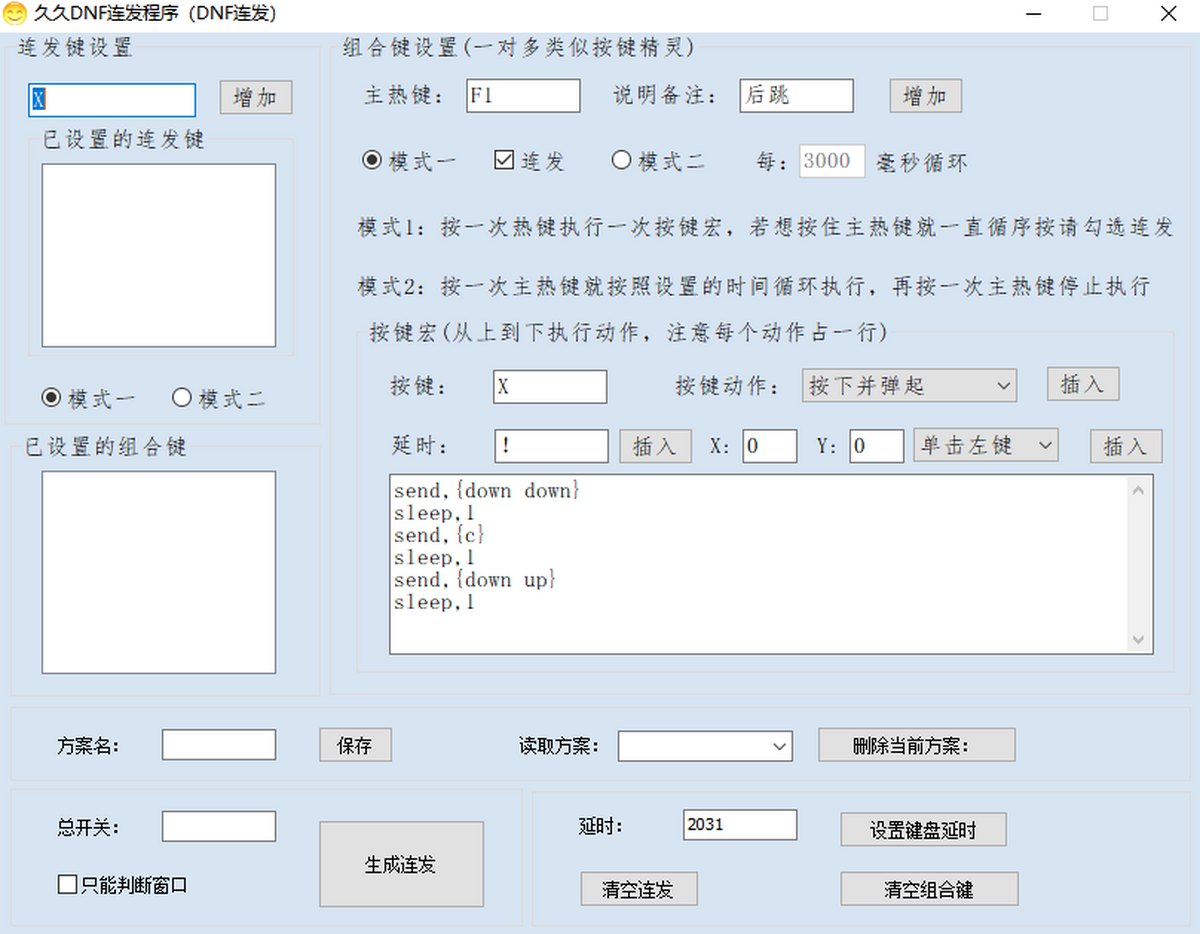1200x934 pixels.
Task: Click the 设置键盘延时 button
Action: click(923, 829)
